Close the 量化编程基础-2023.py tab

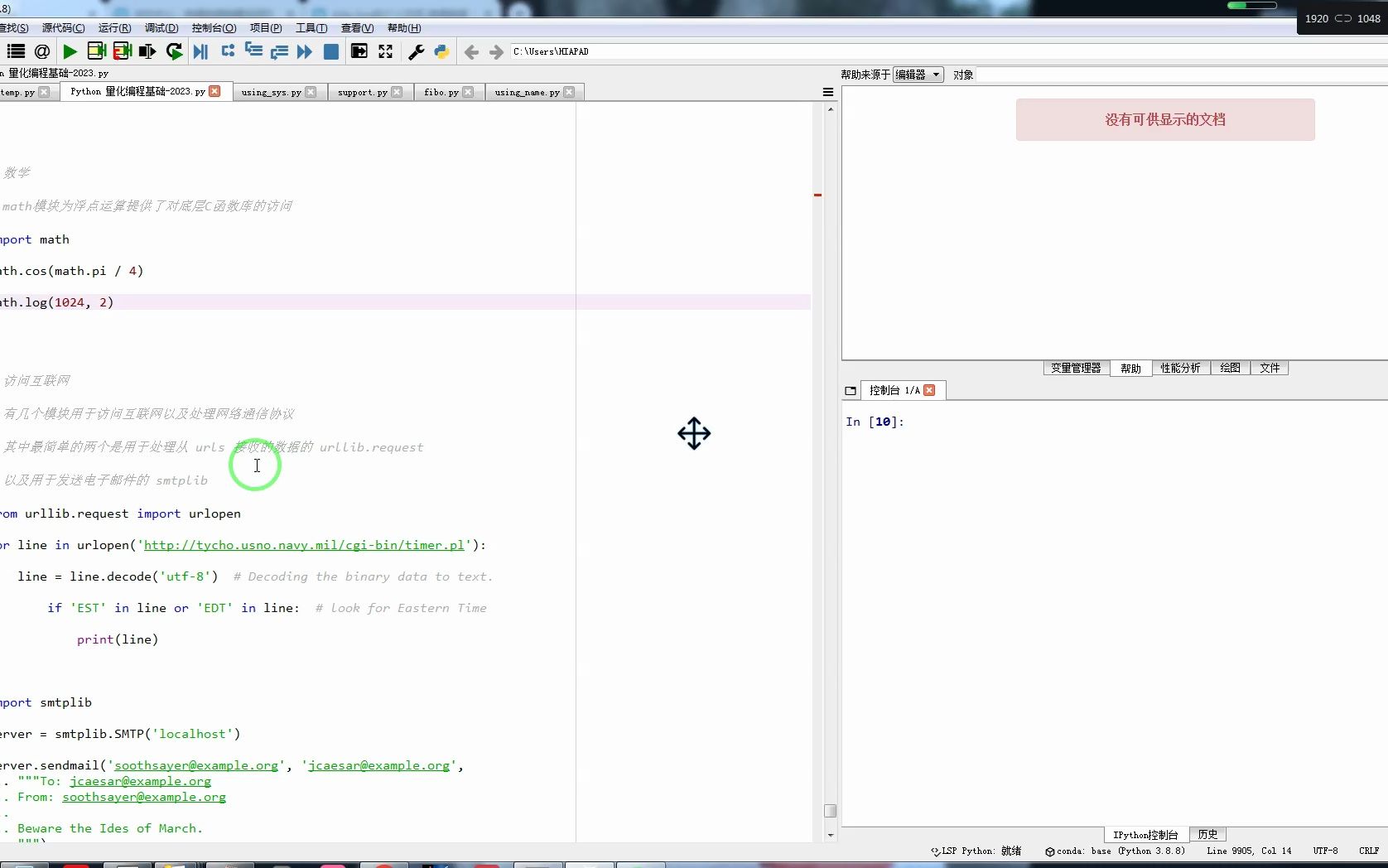tap(215, 91)
